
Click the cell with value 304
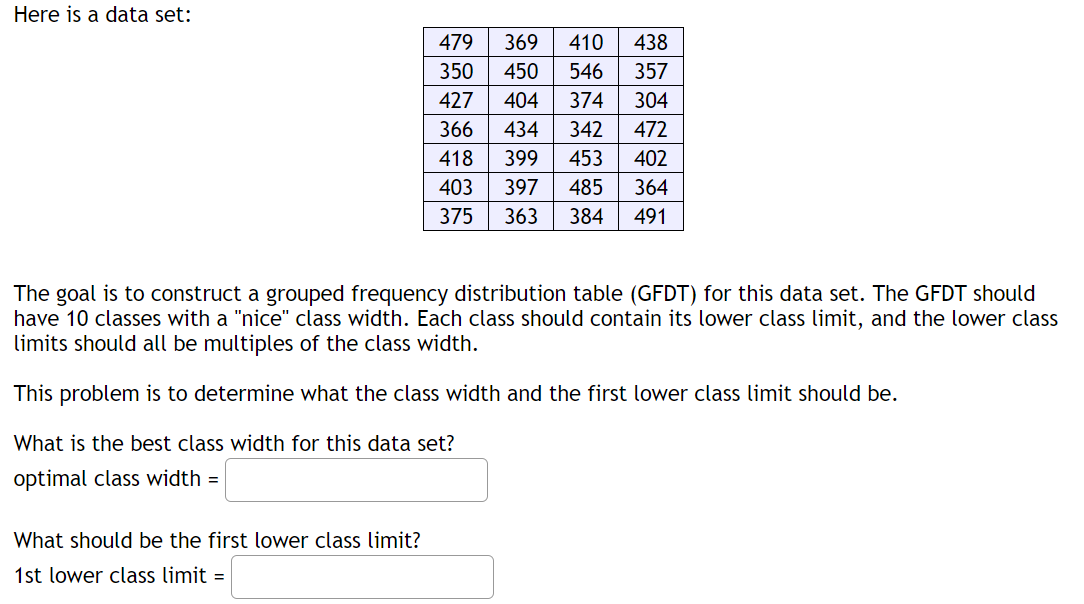(651, 100)
